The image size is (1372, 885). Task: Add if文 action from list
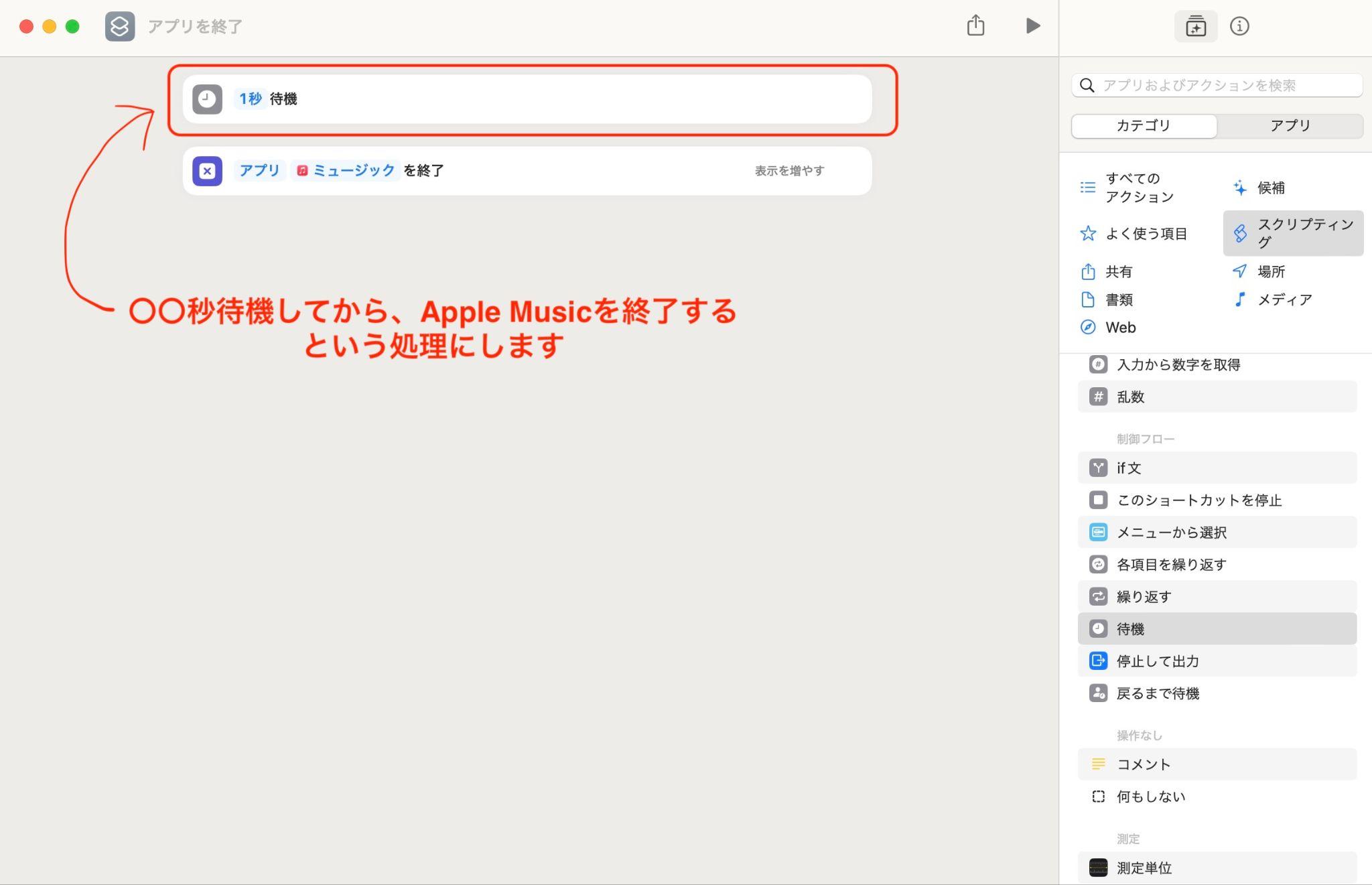pos(1217,468)
